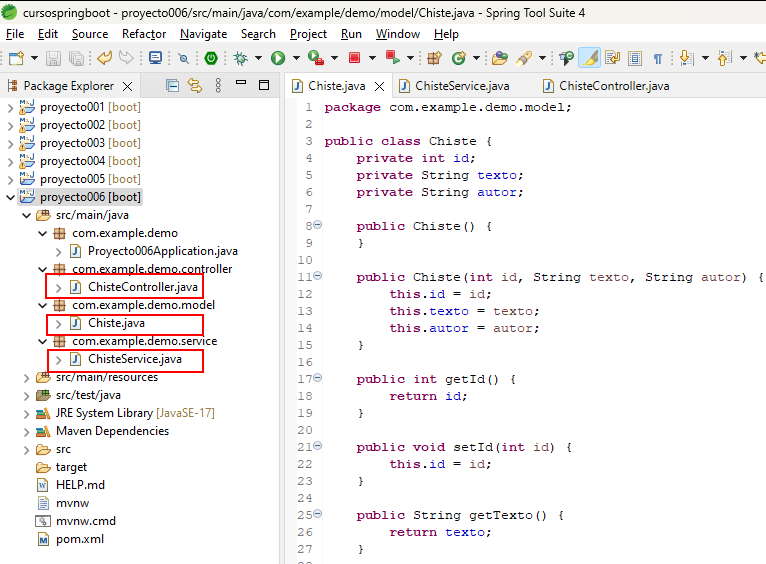The width and height of the screenshot is (766, 564).
Task: Toggle Word Wrap toolbar icon
Action: point(612,58)
